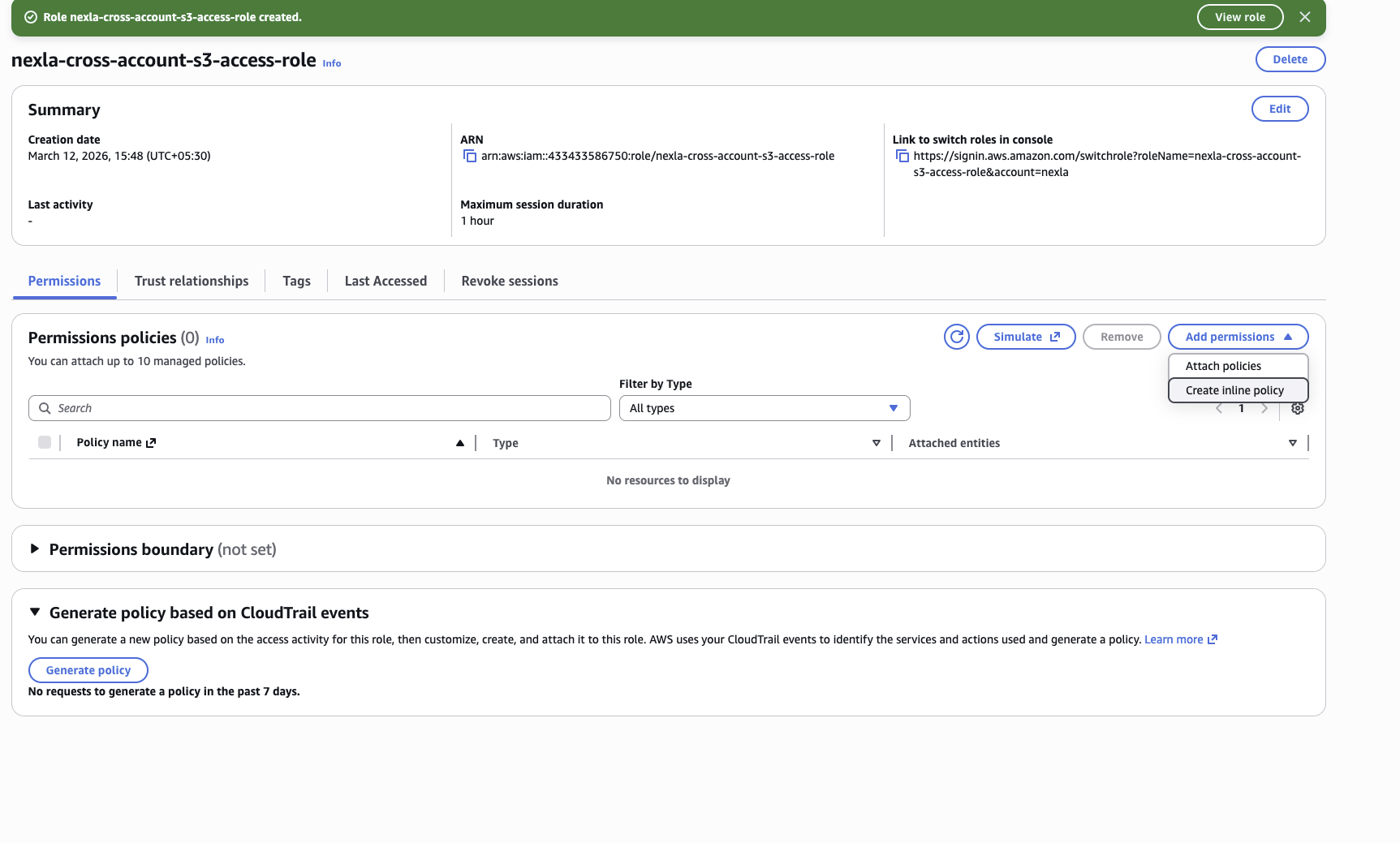The height and width of the screenshot is (843, 1400).
Task: View the newly created role
Action: tap(1239, 17)
